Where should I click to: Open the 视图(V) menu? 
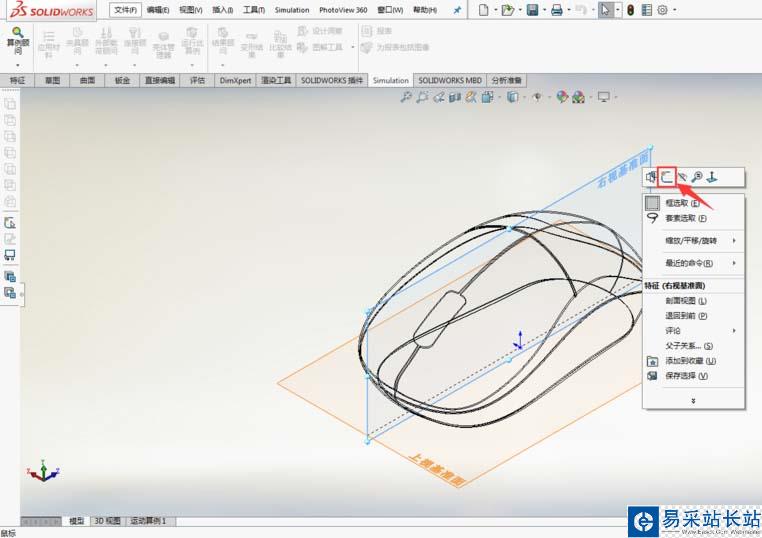(x=190, y=10)
